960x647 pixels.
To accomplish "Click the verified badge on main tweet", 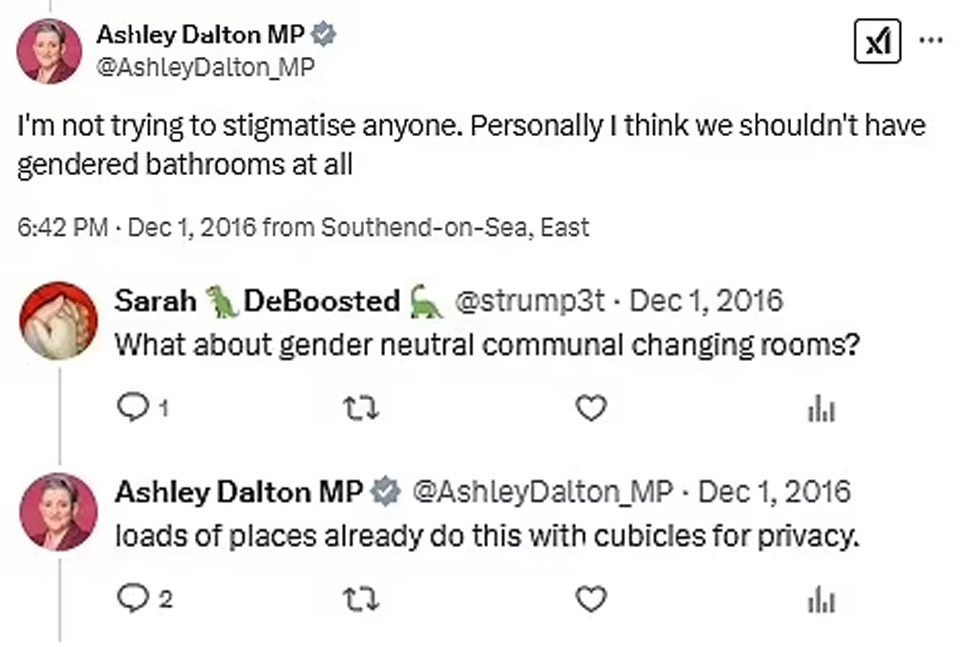I will (x=324, y=35).
